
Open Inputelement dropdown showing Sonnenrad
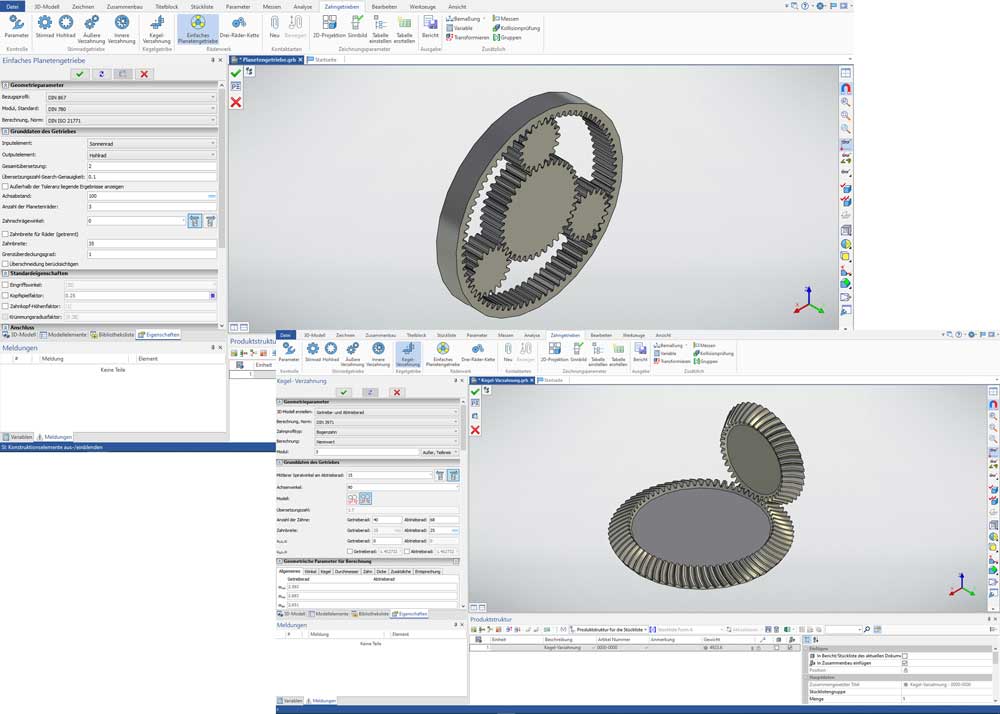(152, 144)
